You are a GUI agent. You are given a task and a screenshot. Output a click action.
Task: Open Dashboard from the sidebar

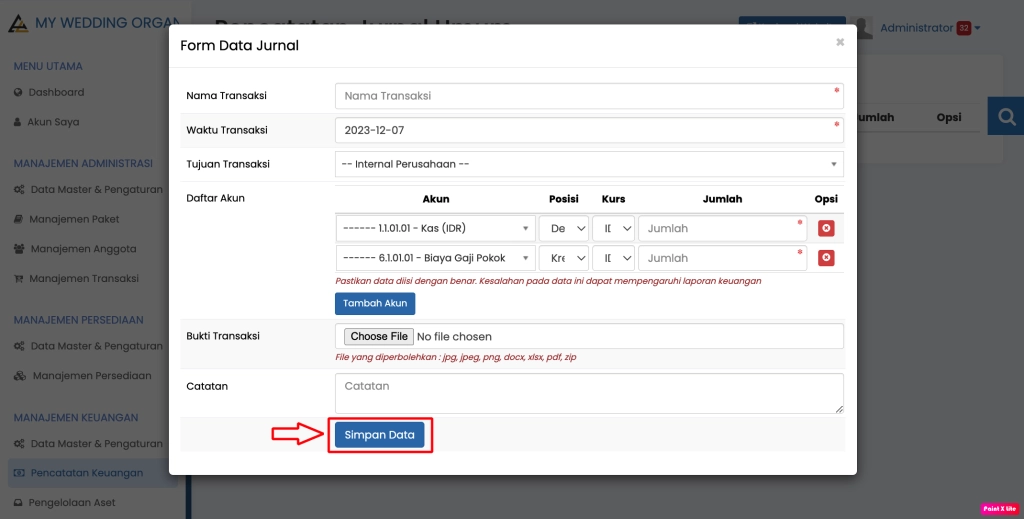pyautogui.click(x=56, y=92)
